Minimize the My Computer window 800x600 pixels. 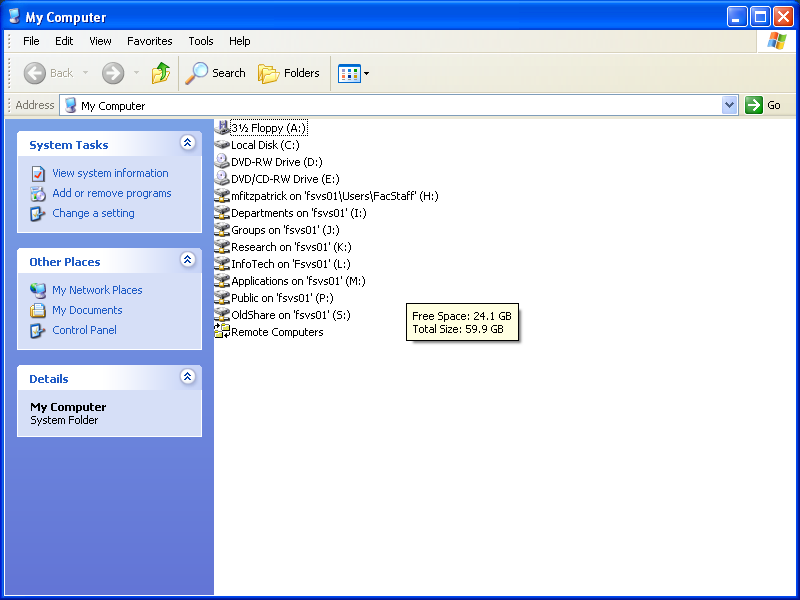point(737,17)
